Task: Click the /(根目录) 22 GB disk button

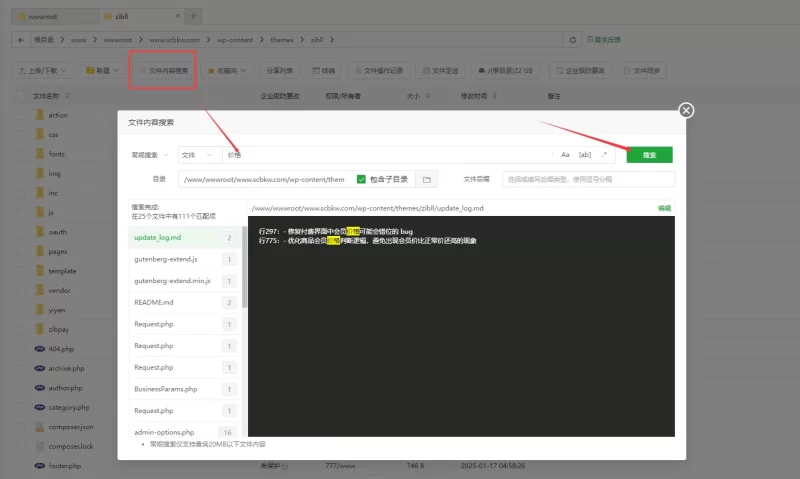Action: [506, 70]
